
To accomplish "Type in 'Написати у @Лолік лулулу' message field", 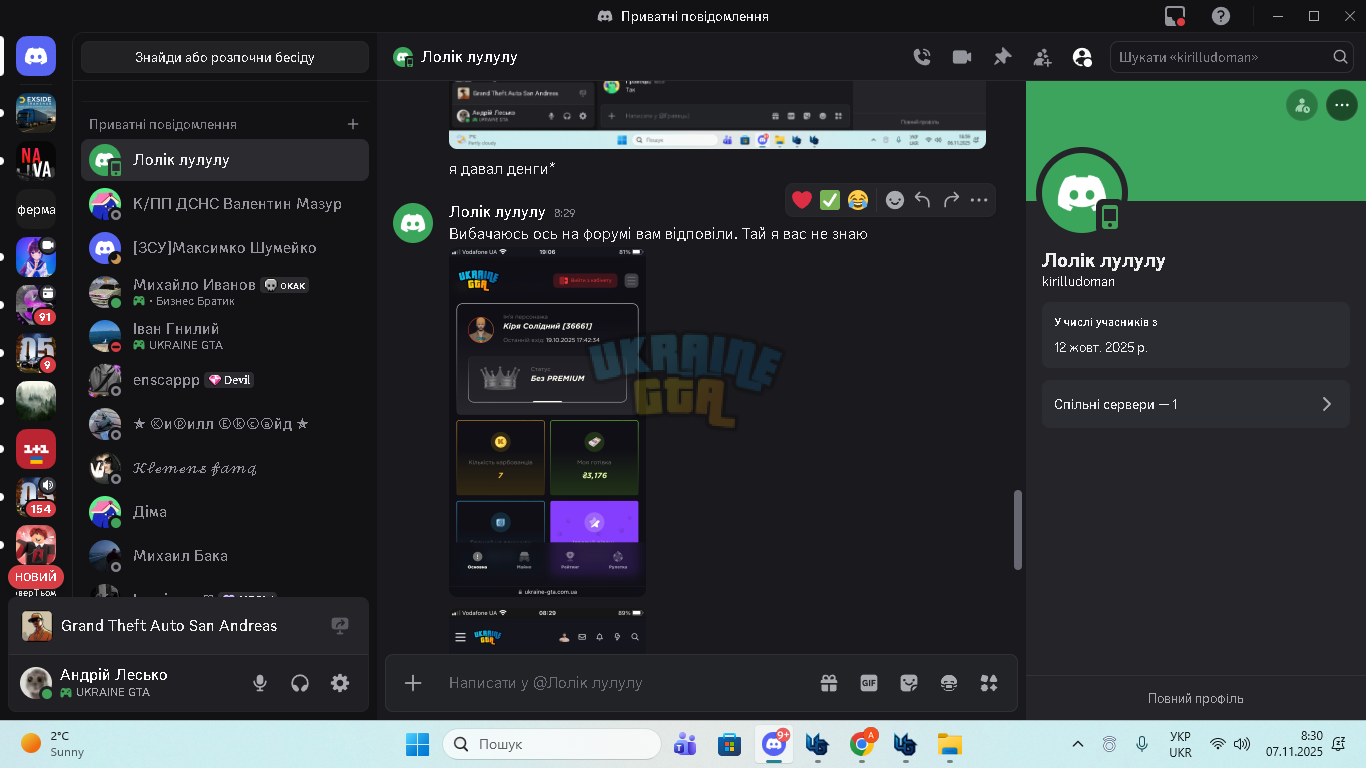I will pyautogui.click(x=626, y=683).
